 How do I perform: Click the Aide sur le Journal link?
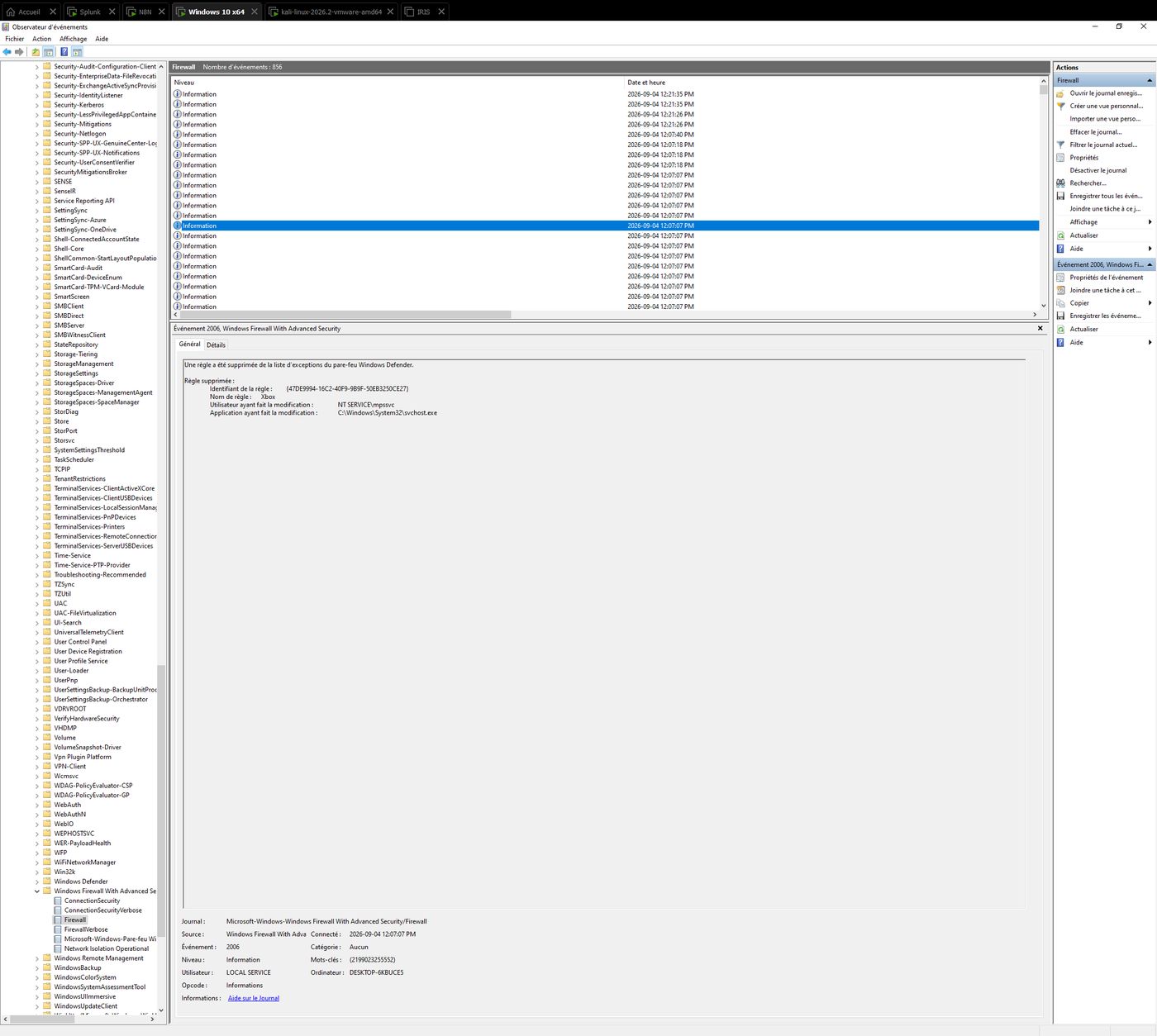coord(254,998)
